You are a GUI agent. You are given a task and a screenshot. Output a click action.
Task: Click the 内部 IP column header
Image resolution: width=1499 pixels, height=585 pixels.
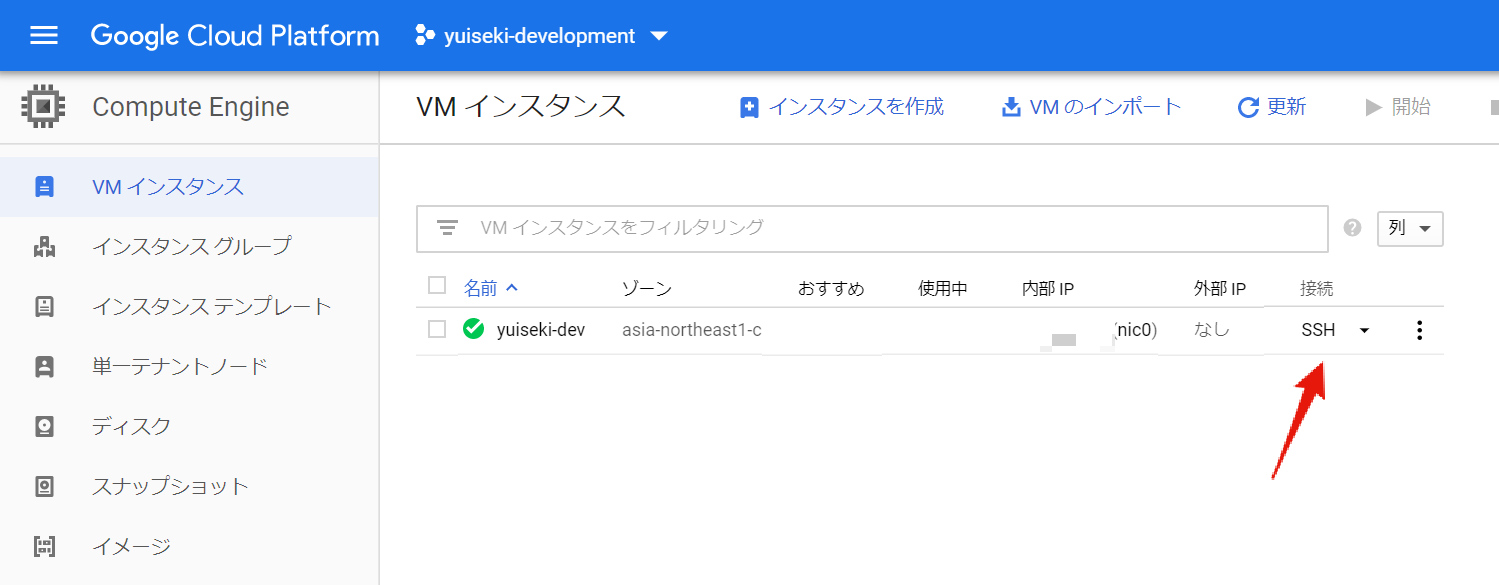1048,289
